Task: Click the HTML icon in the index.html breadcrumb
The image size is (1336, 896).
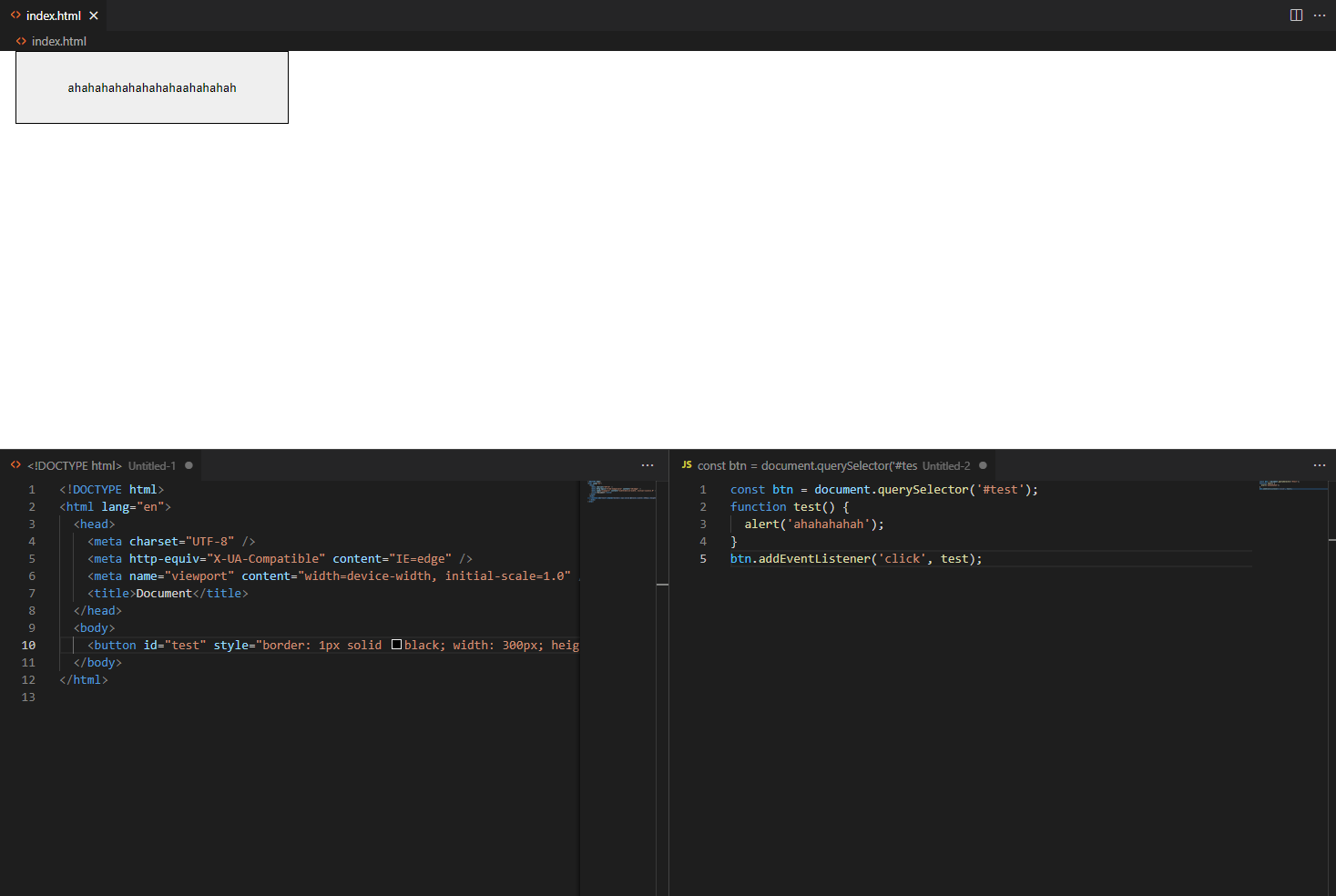Action: (x=20, y=41)
